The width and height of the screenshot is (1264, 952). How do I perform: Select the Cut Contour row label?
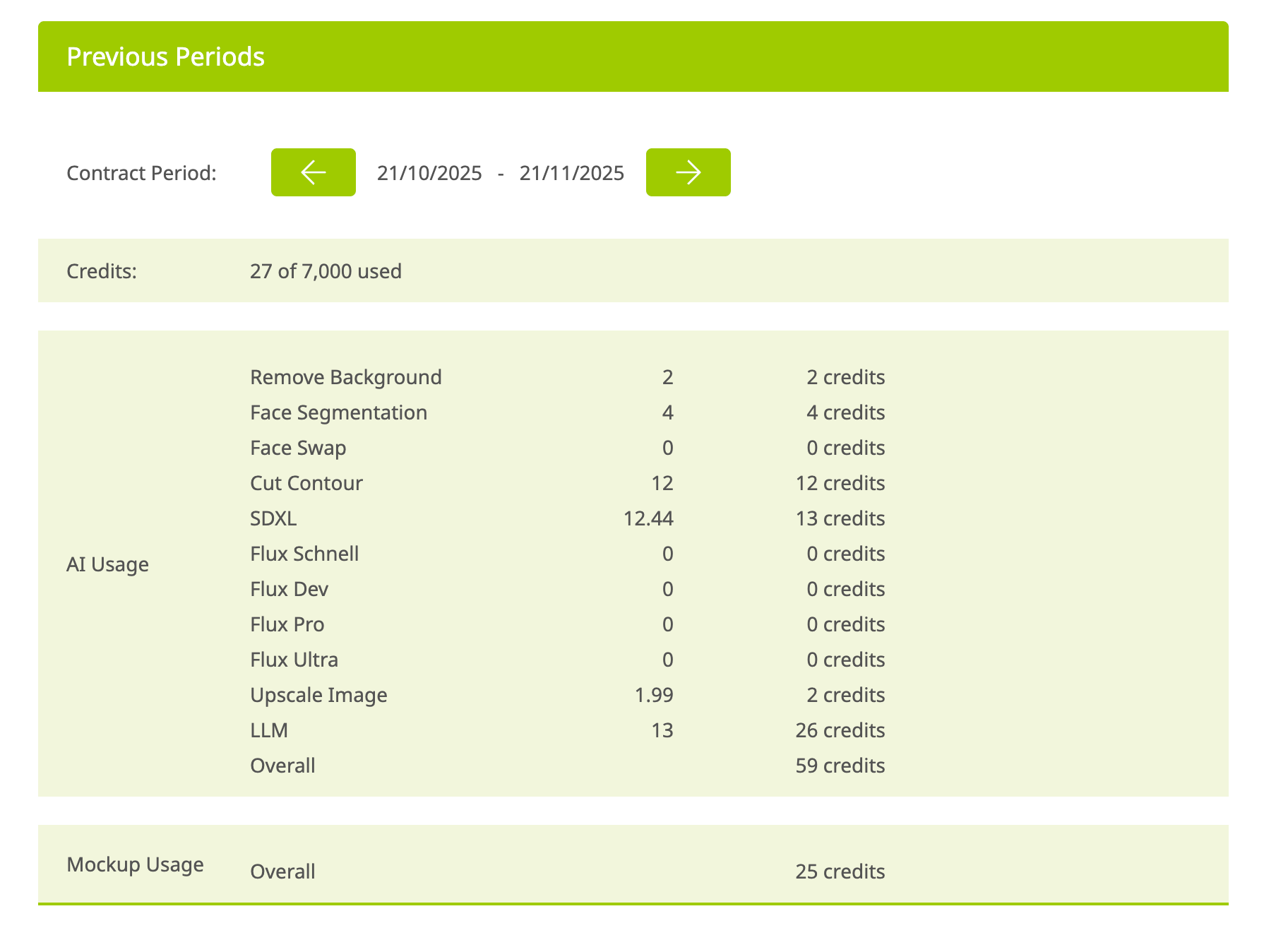(306, 483)
